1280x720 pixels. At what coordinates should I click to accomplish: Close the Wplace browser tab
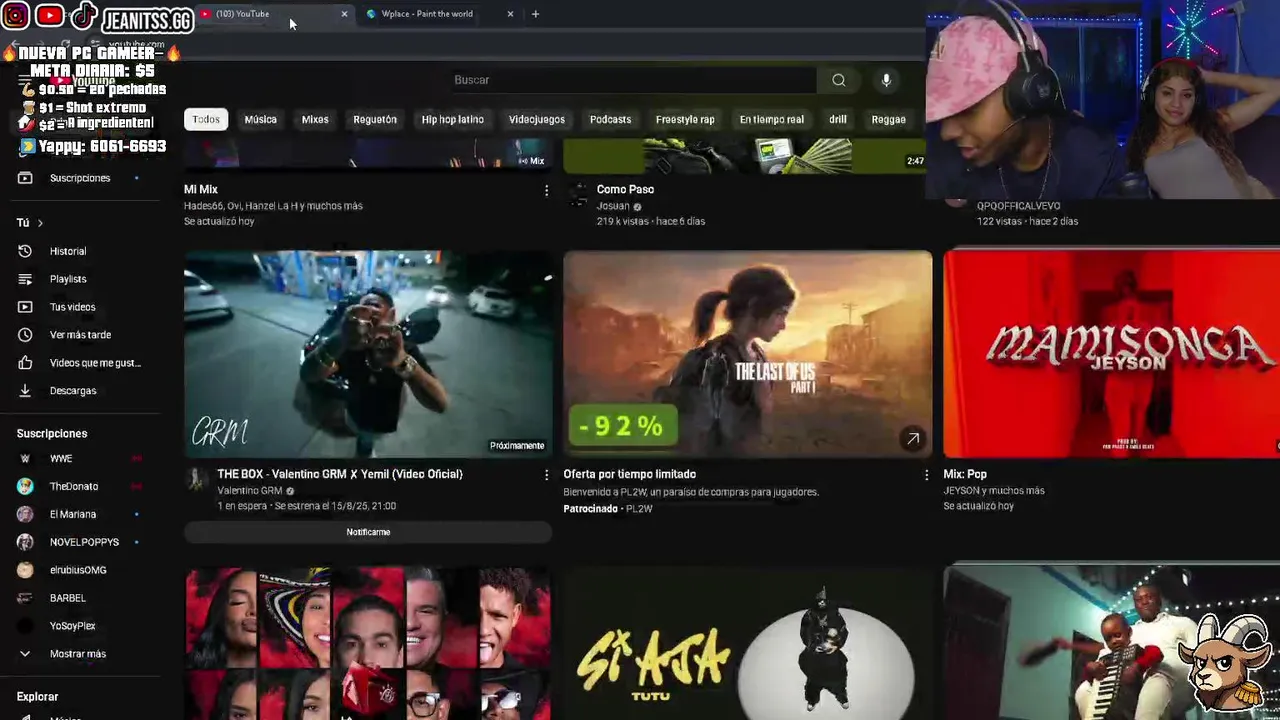tap(510, 14)
